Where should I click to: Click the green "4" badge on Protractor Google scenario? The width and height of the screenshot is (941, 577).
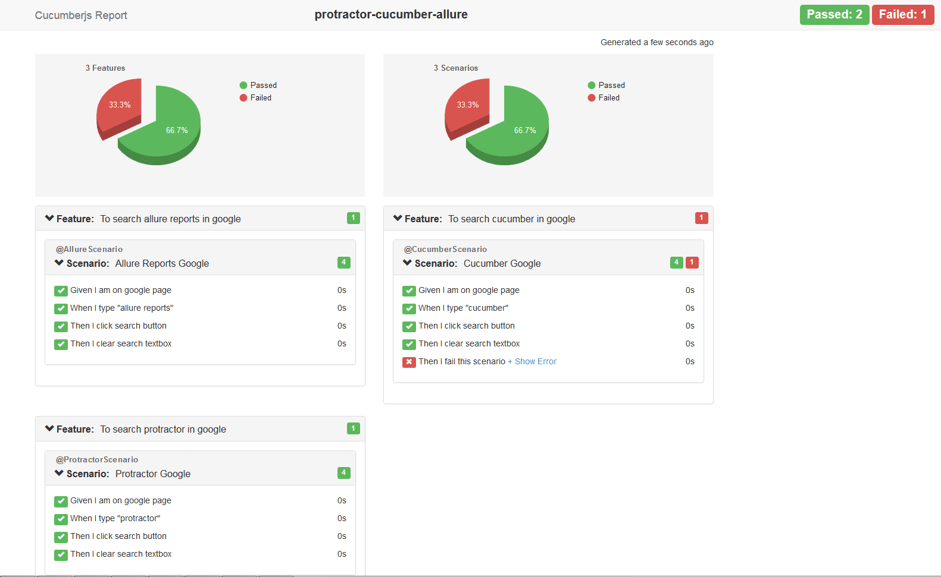344,472
